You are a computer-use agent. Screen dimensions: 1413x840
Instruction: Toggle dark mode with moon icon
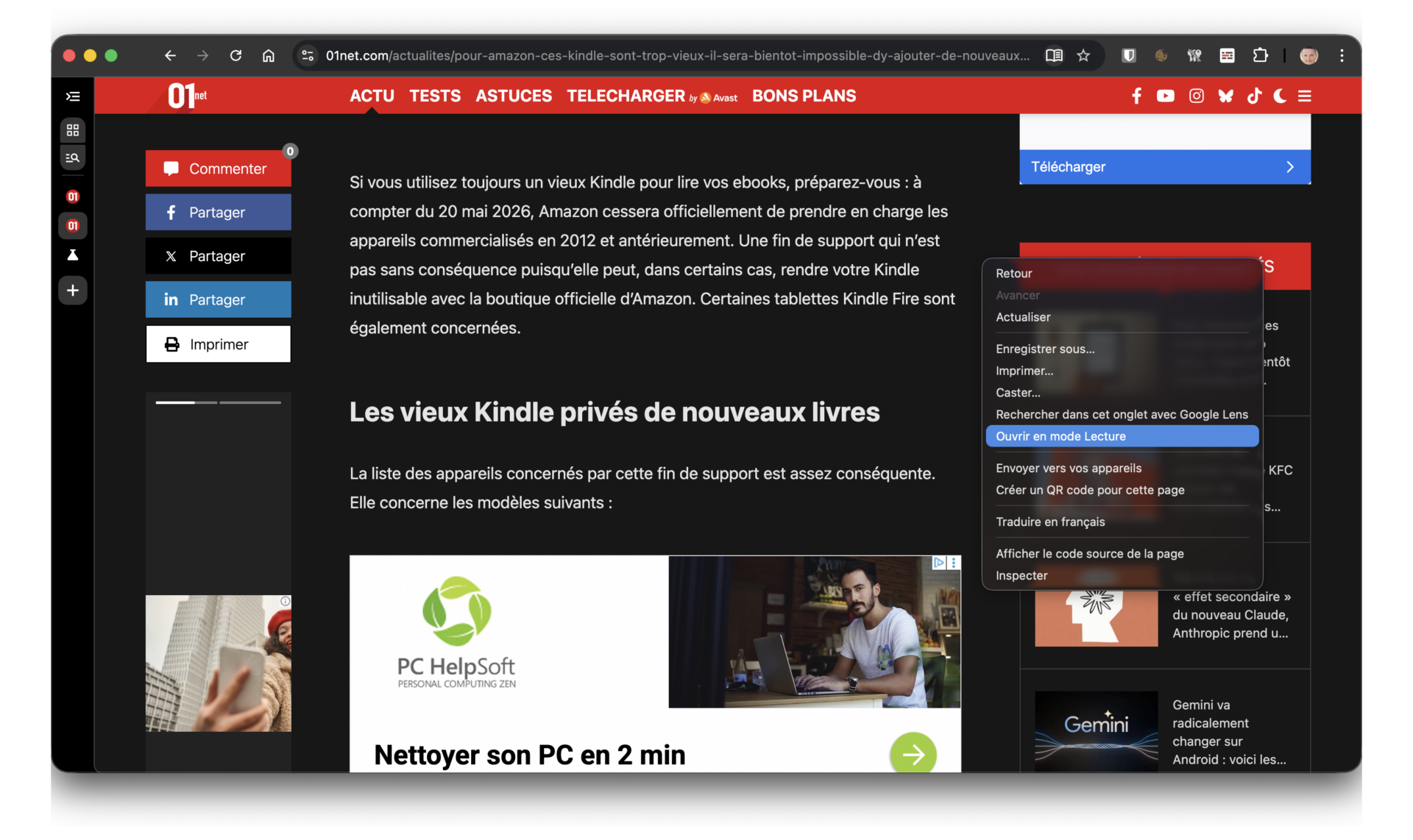click(1280, 96)
